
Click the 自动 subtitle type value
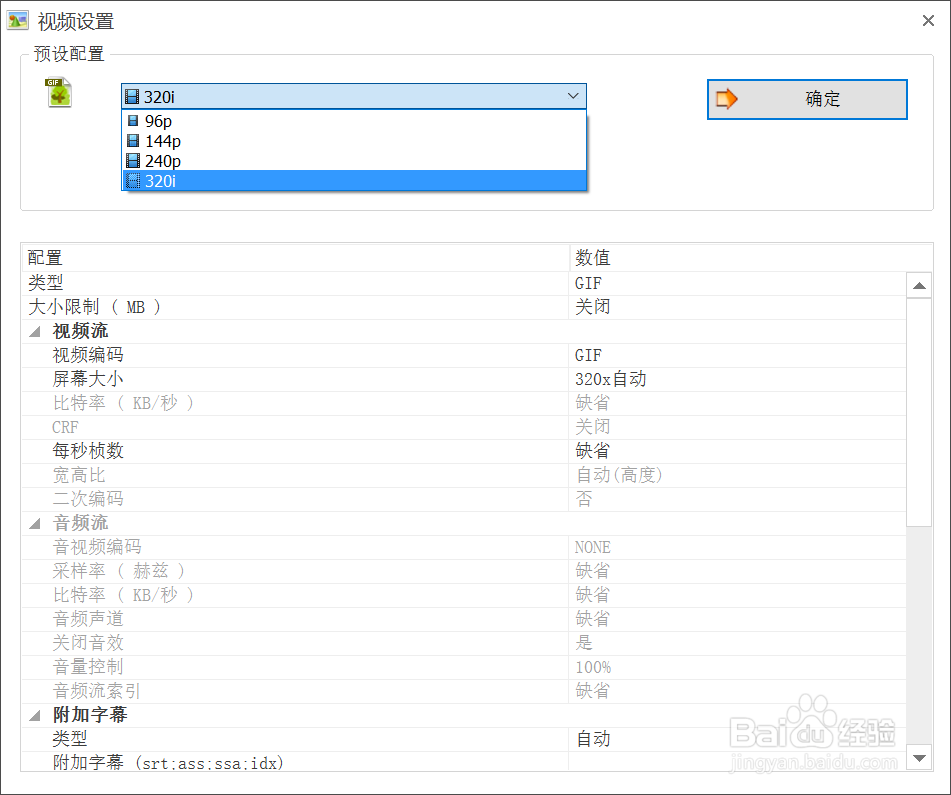593,739
